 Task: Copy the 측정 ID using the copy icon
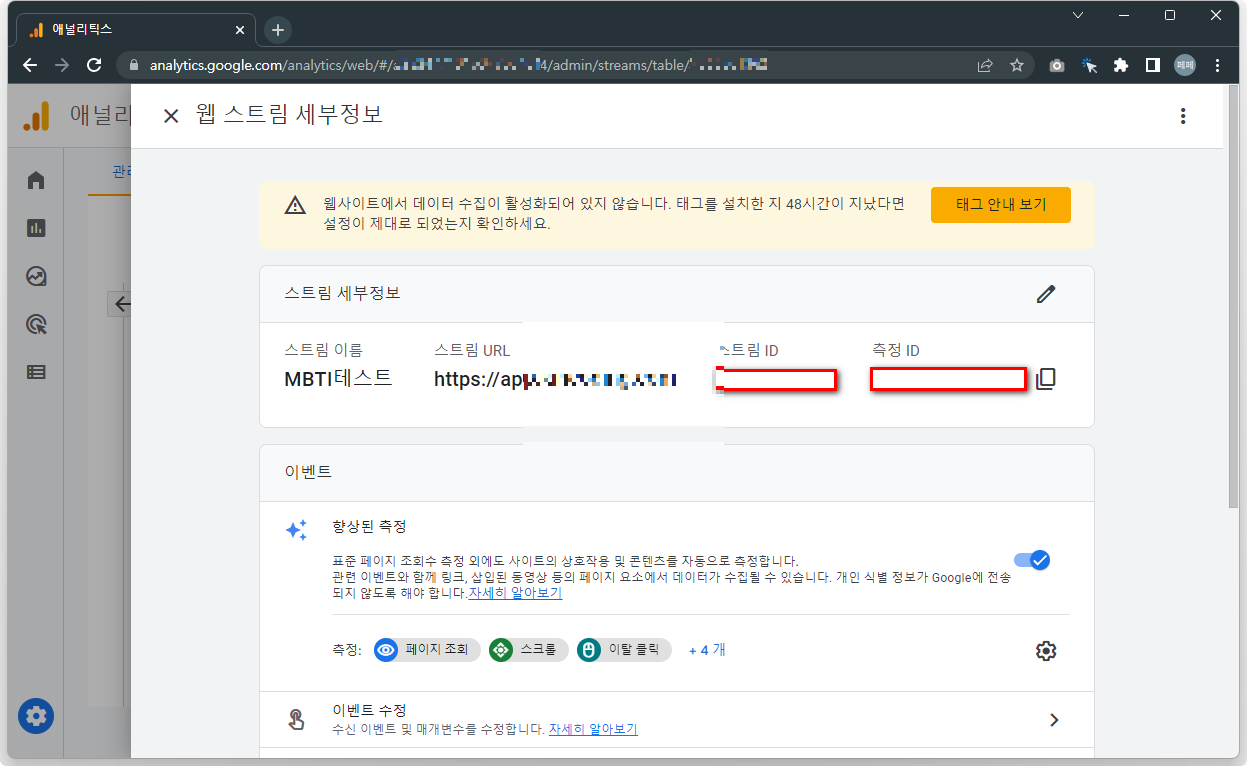[x=1045, y=378]
